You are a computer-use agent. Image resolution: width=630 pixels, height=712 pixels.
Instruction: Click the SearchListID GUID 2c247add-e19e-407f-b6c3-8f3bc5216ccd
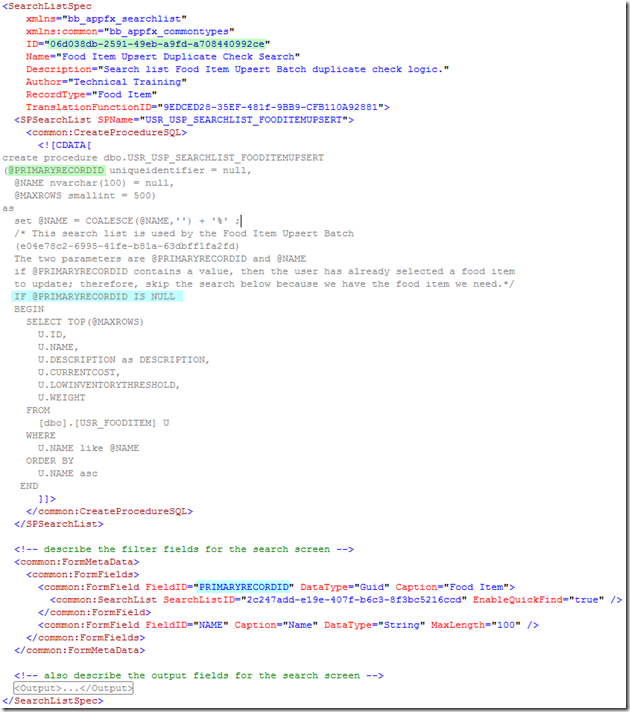coord(354,600)
